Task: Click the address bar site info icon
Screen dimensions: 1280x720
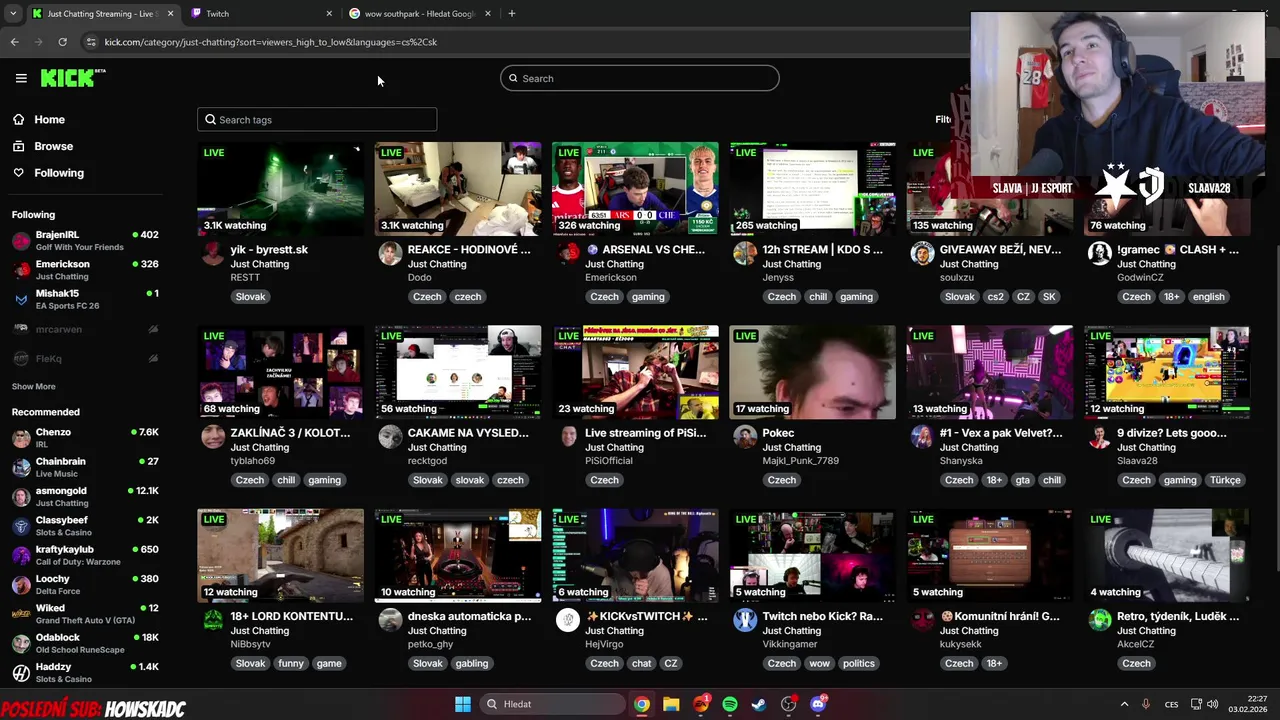Action: (91, 42)
